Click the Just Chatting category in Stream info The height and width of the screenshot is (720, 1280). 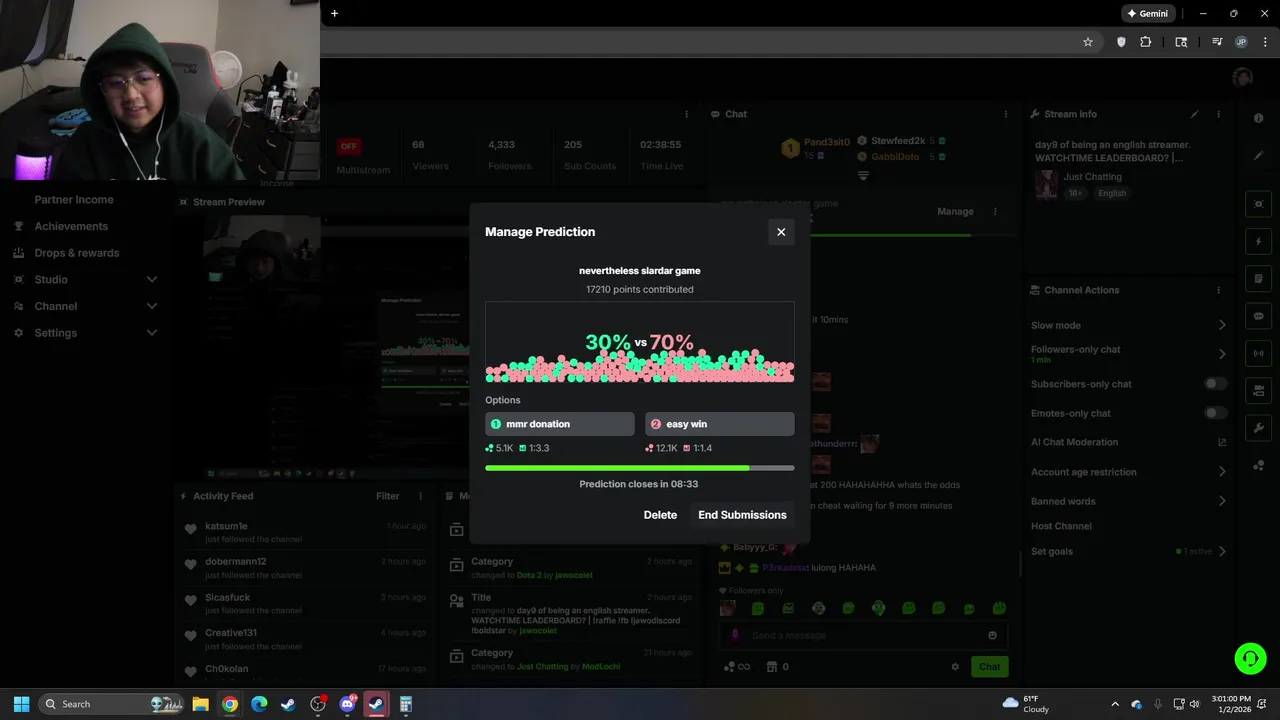coord(1092,176)
